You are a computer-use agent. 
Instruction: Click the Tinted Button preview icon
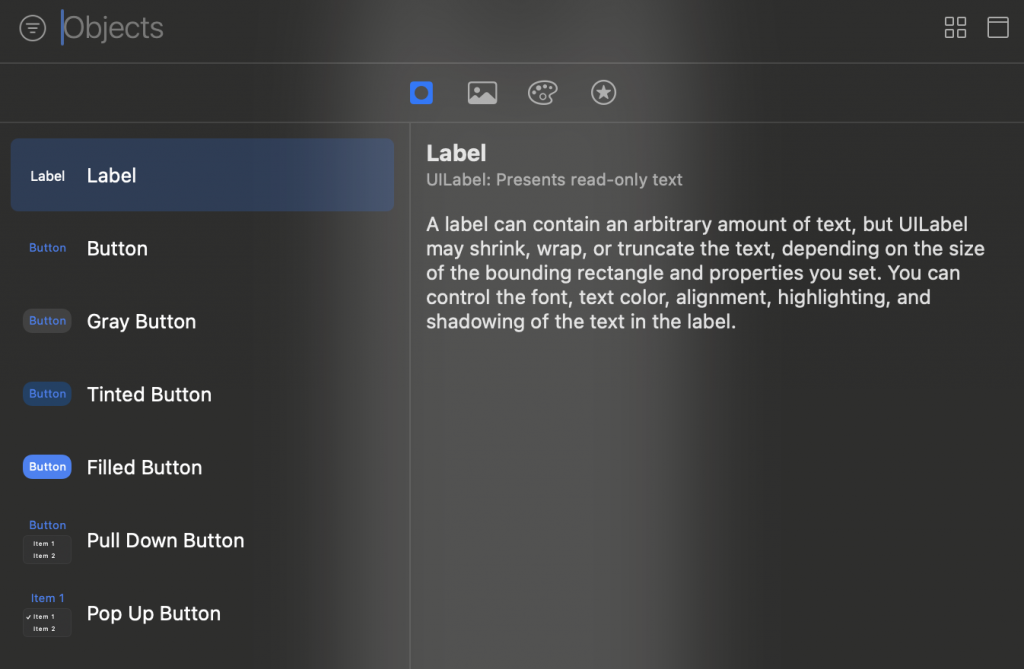pos(47,394)
